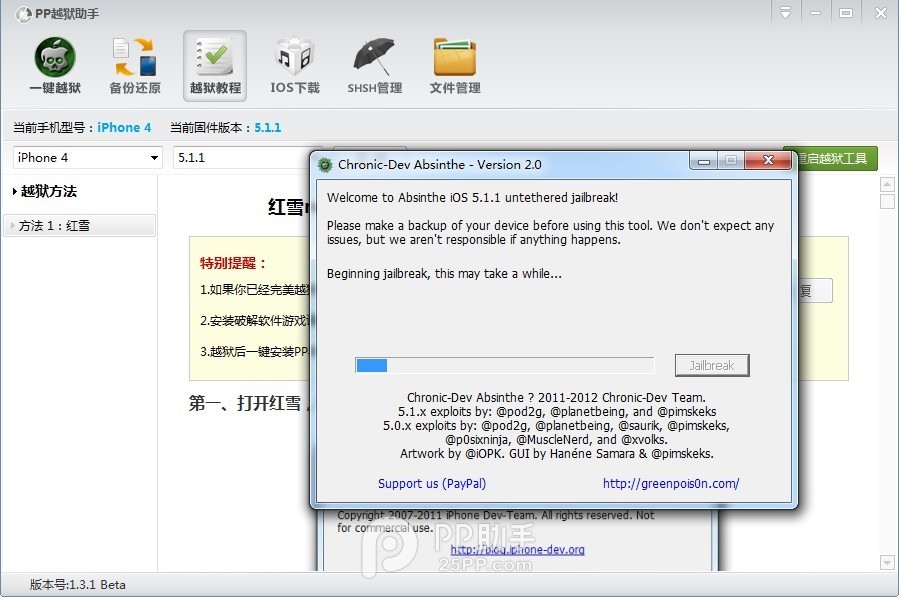
Task: Click the Jailbreak button in Absinthe
Action: (x=712, y=365)
